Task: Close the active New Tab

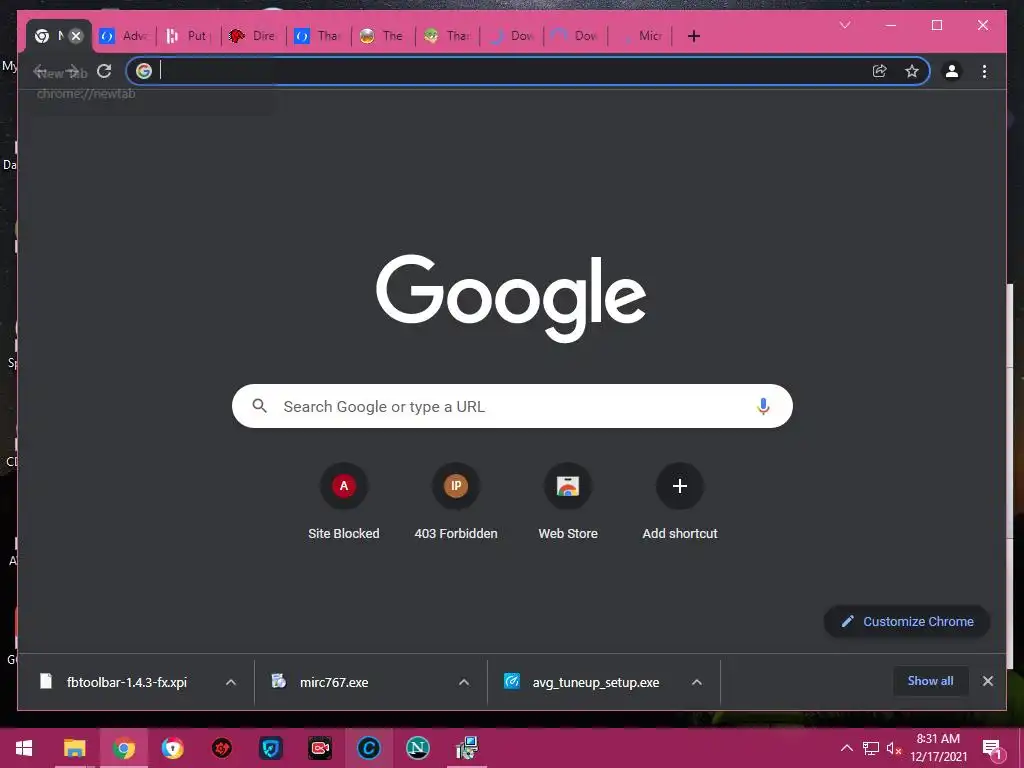Action: tap(76, 36)
